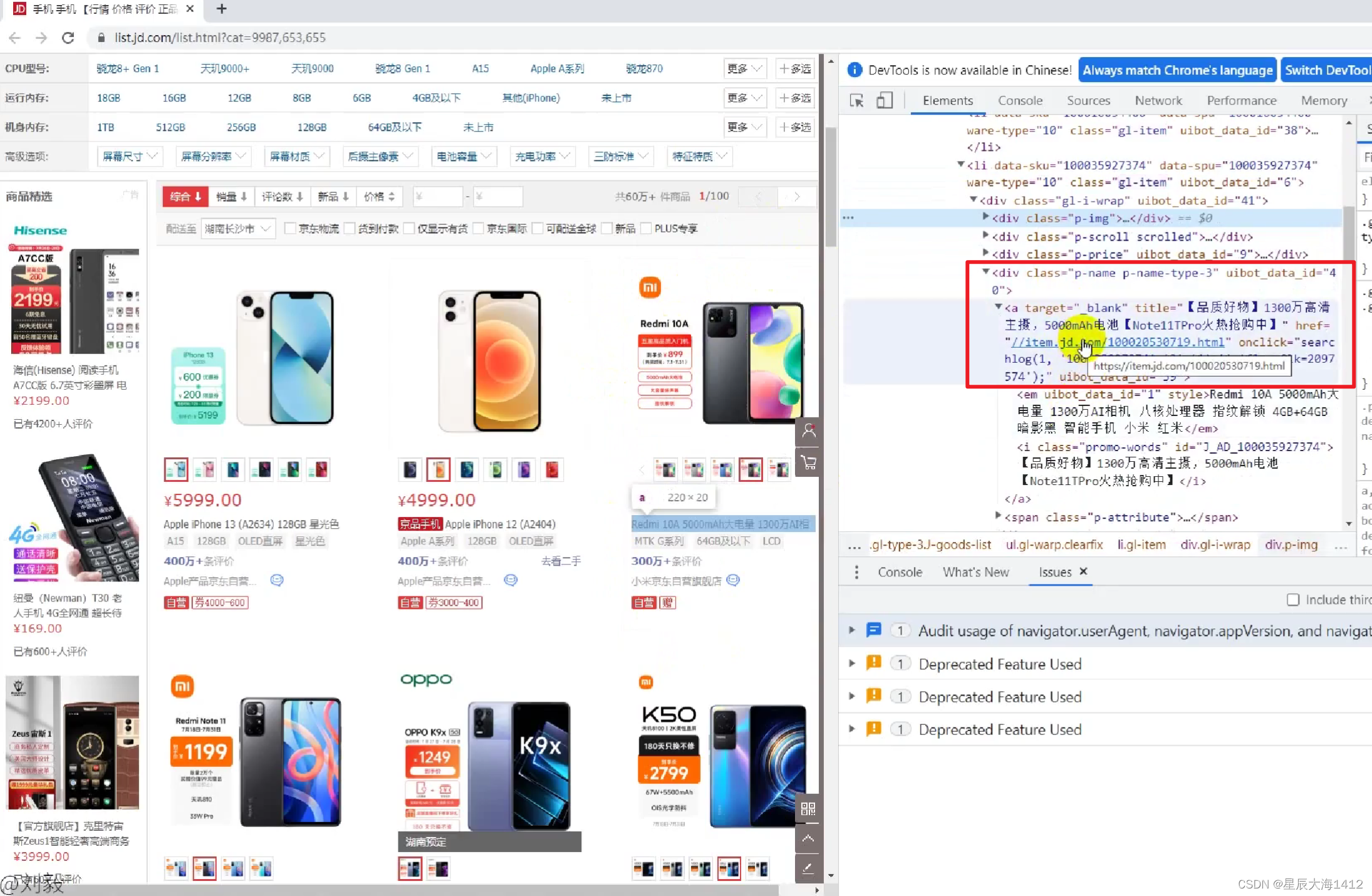
Task: Select the inspect element tool in DevTools
Action: click(856, 100)
